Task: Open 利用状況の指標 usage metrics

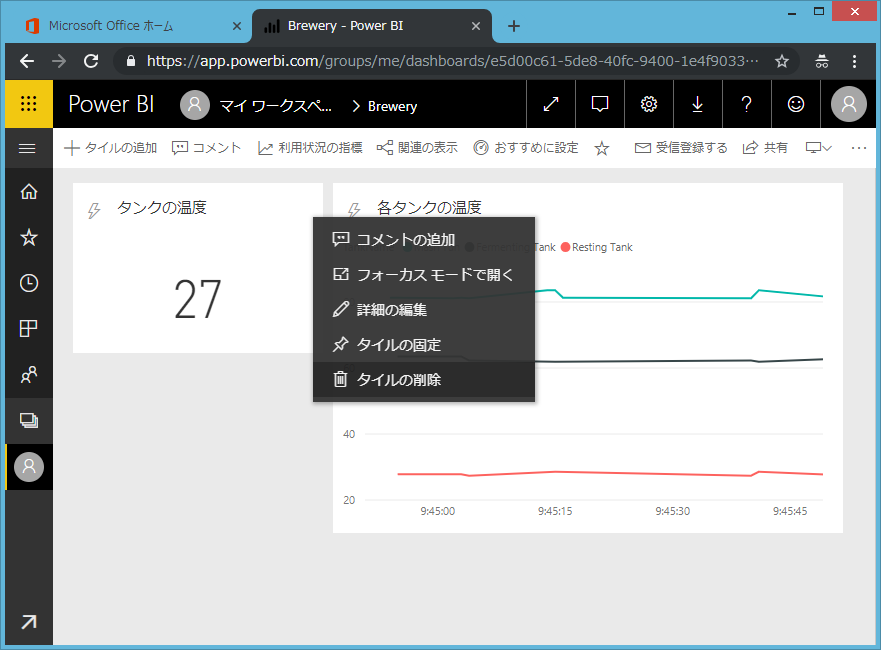Action: tap(310, 148)
